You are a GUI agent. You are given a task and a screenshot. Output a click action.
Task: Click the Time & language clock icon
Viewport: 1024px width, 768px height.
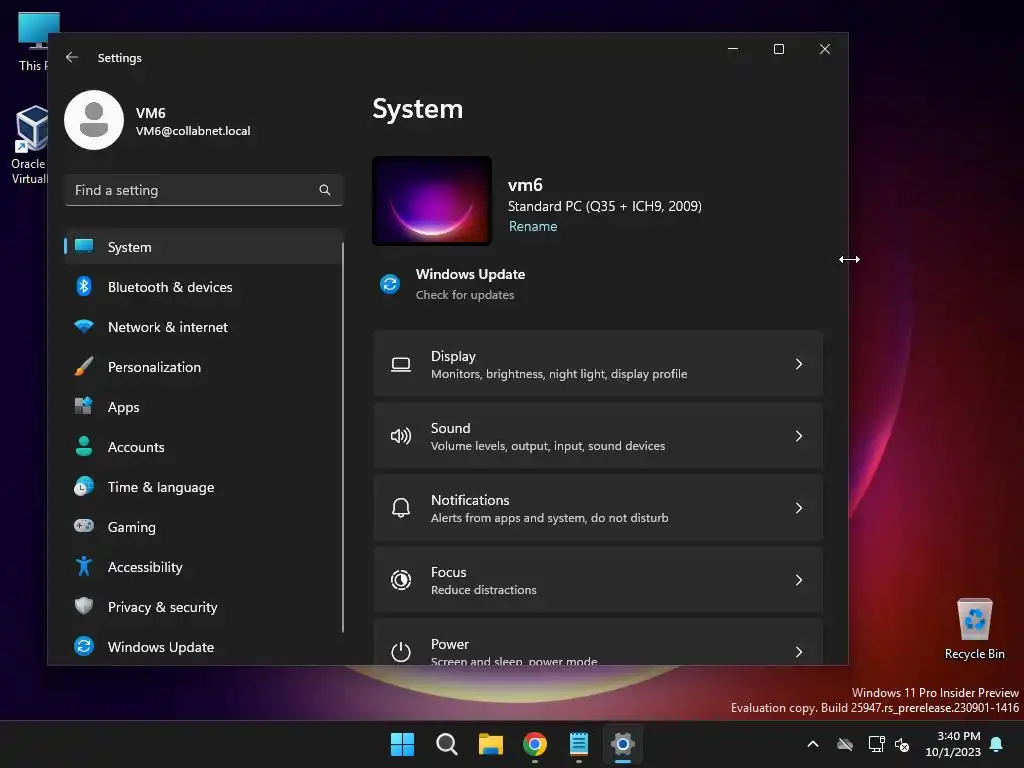click(84, 487)
